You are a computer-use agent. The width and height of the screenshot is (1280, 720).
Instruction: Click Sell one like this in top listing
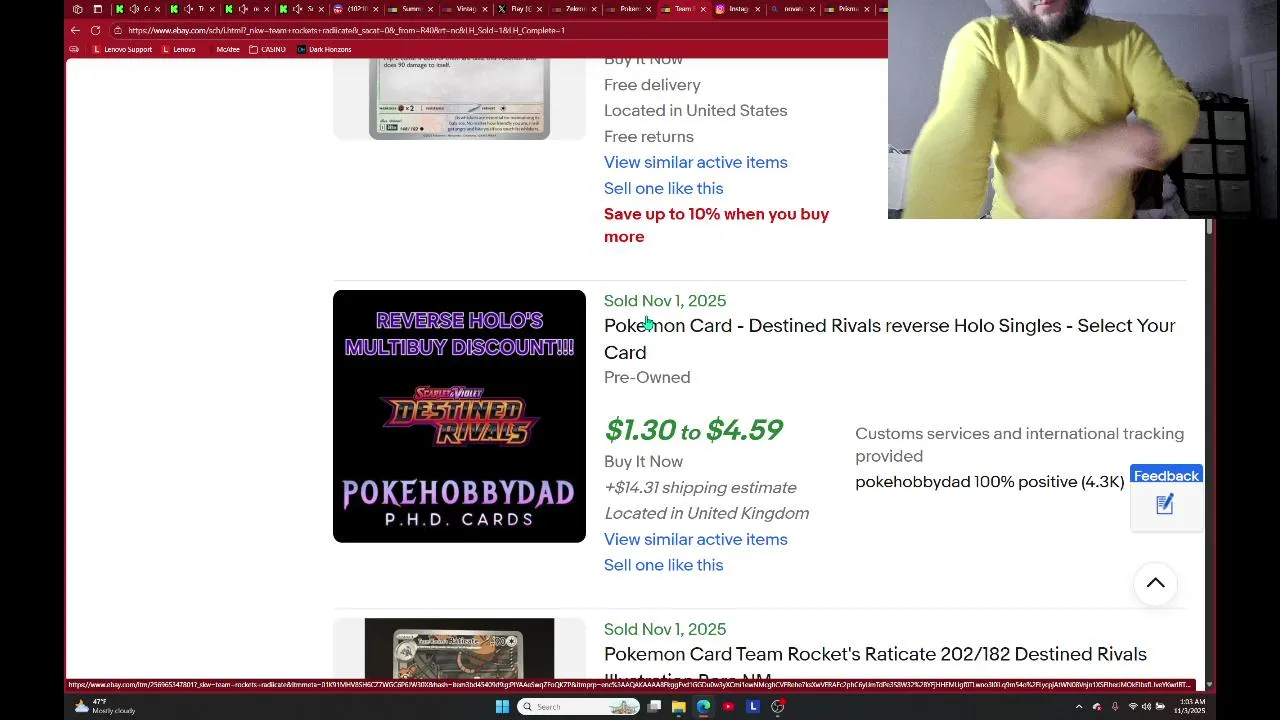click(663, 188)
